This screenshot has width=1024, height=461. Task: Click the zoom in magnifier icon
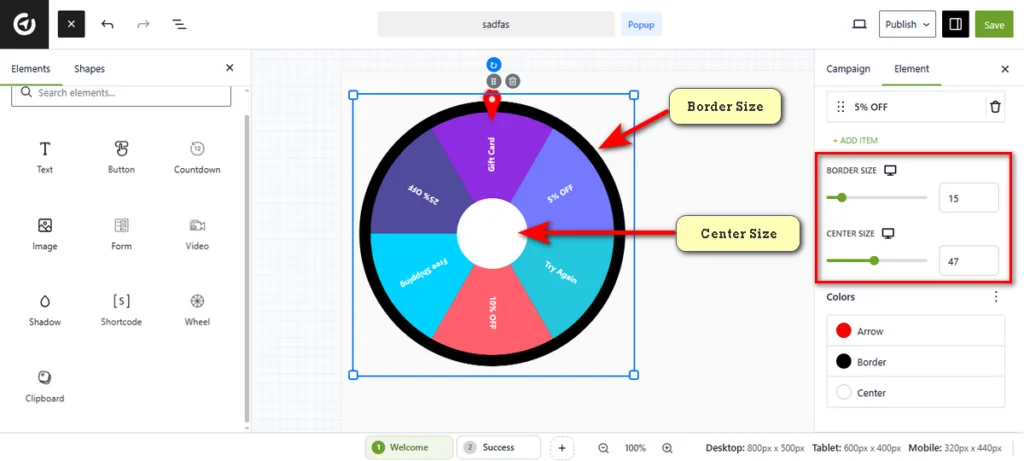click(x=667, y=448)
